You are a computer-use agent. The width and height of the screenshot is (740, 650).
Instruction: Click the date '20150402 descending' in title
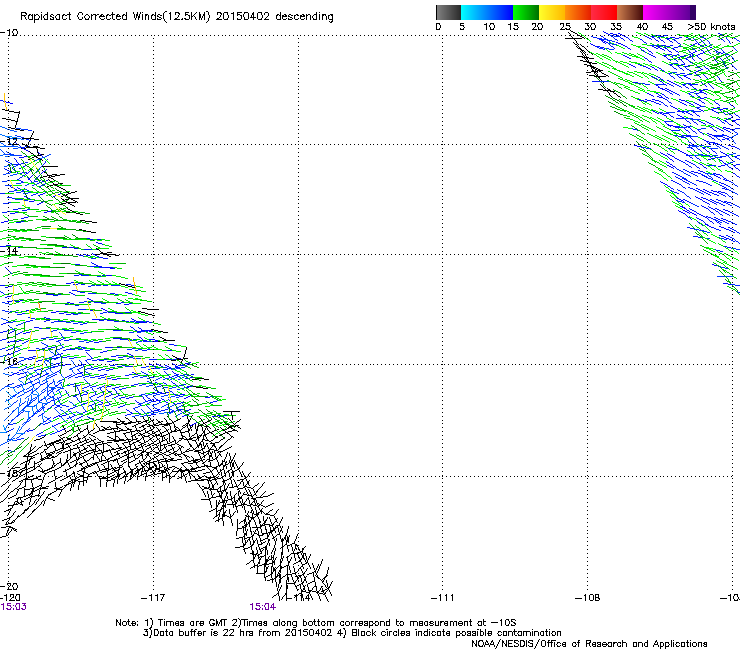point(275,17)
